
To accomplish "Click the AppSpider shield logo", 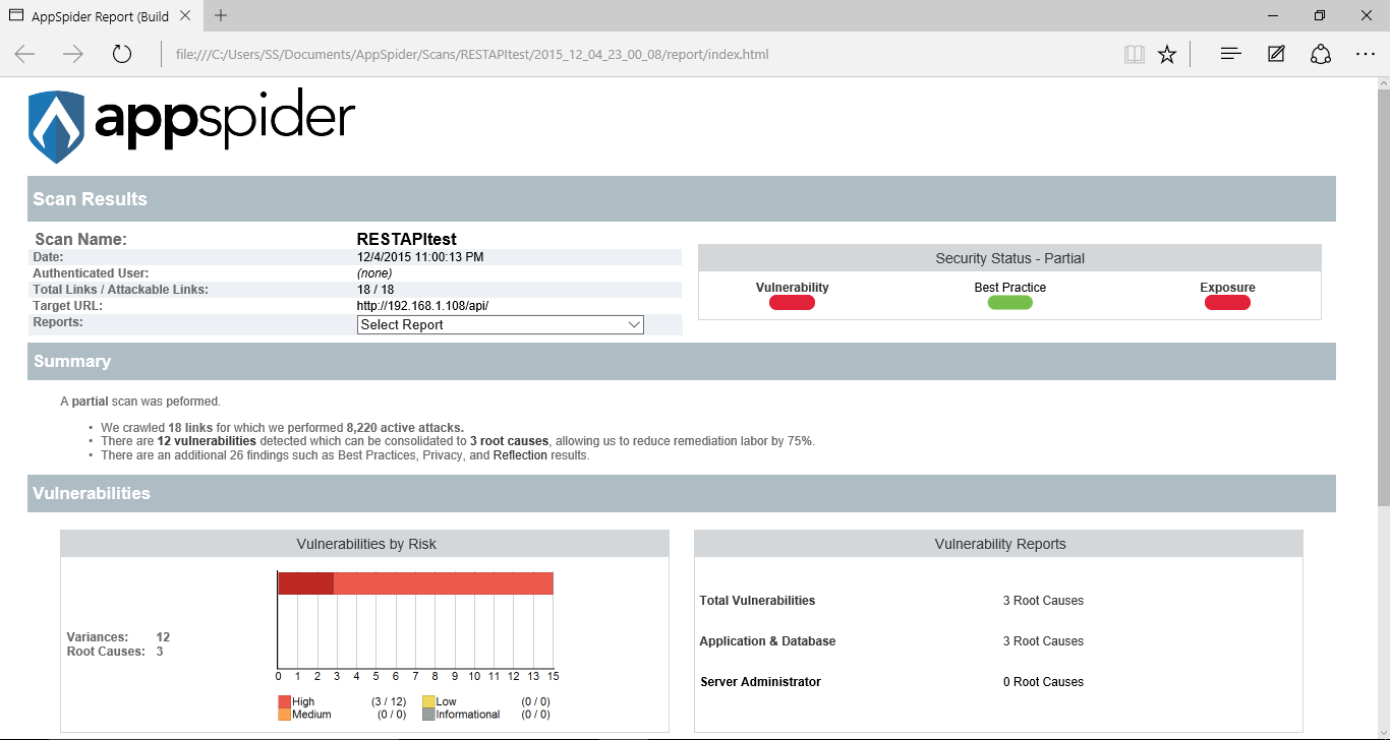I will (56, 126).
